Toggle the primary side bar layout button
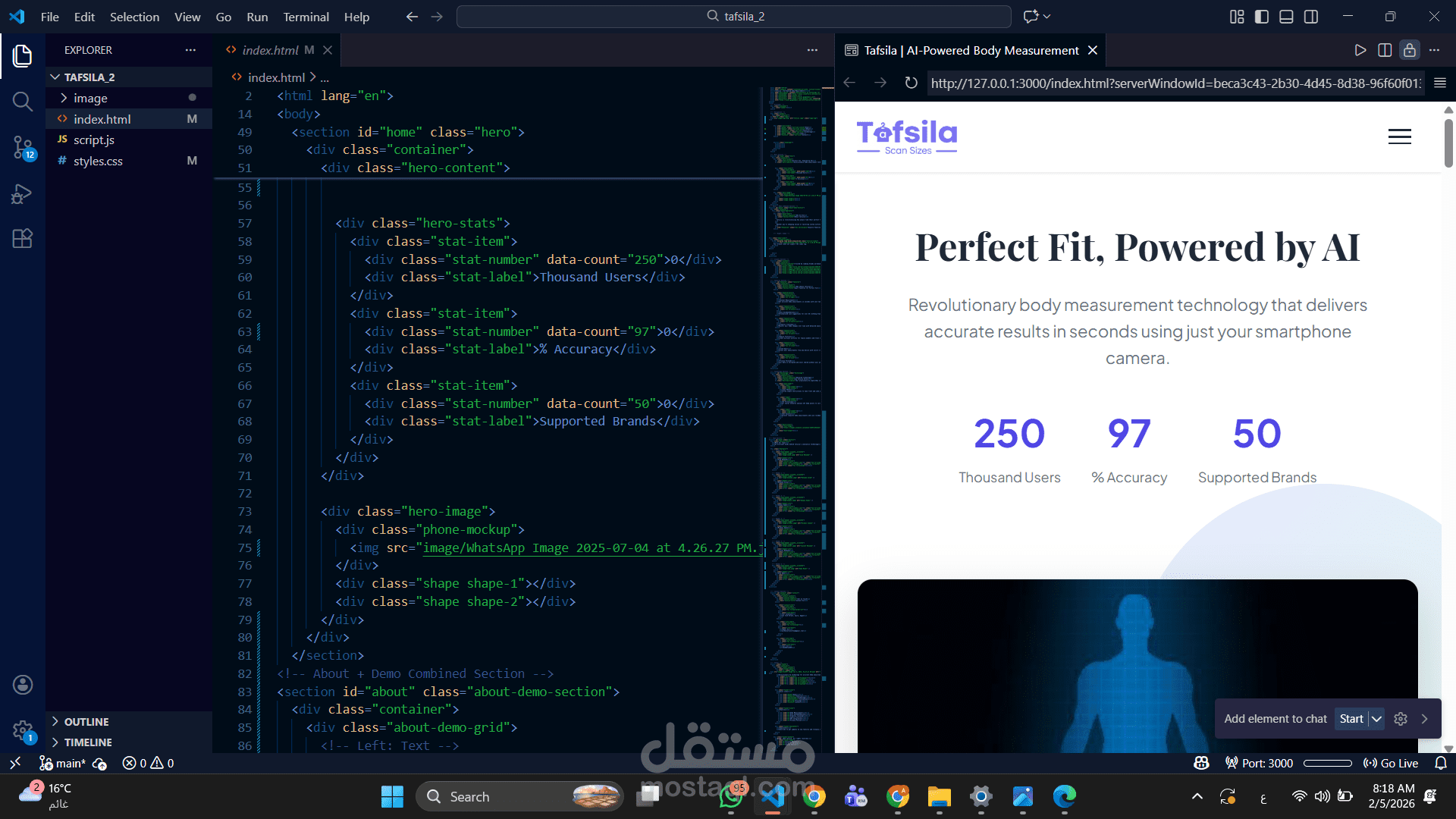Image resolution: width=1456 pixels, height=819 pixels. point(1262,17)
